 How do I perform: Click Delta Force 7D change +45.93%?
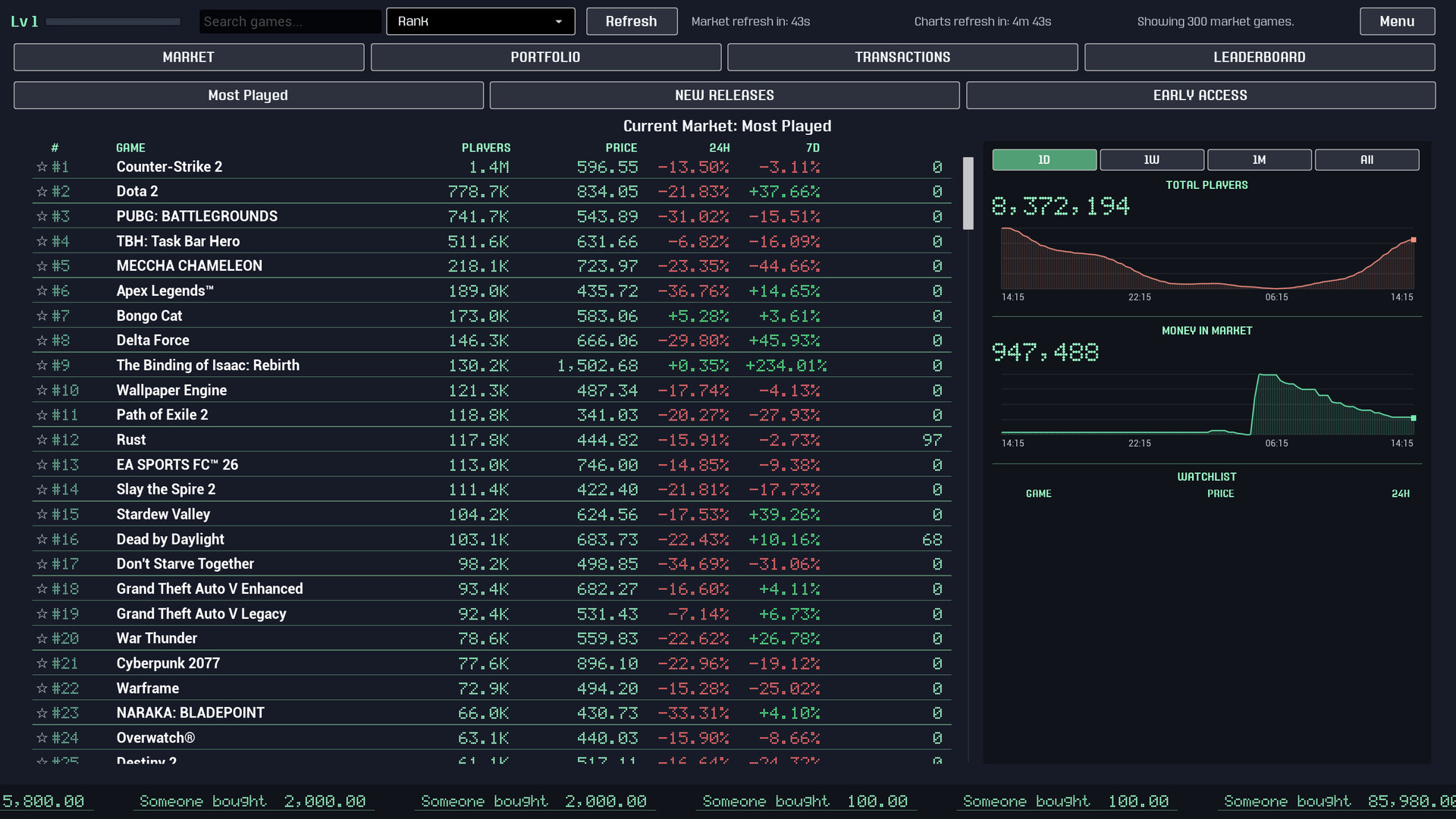pos(784,340)
